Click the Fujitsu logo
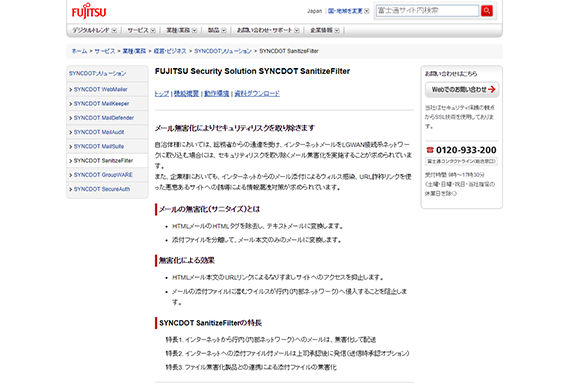This screenshot has height=392, width=567. [89, 11]
